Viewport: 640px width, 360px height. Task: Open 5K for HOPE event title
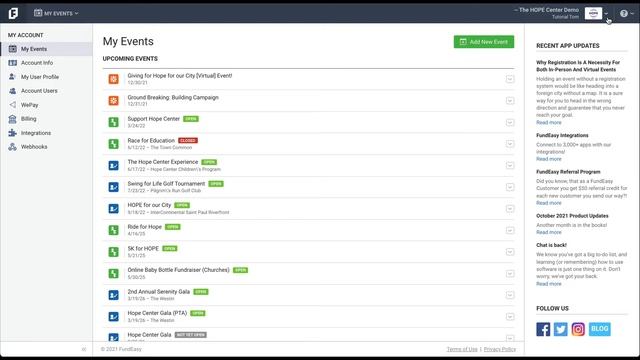pos(143,248)
